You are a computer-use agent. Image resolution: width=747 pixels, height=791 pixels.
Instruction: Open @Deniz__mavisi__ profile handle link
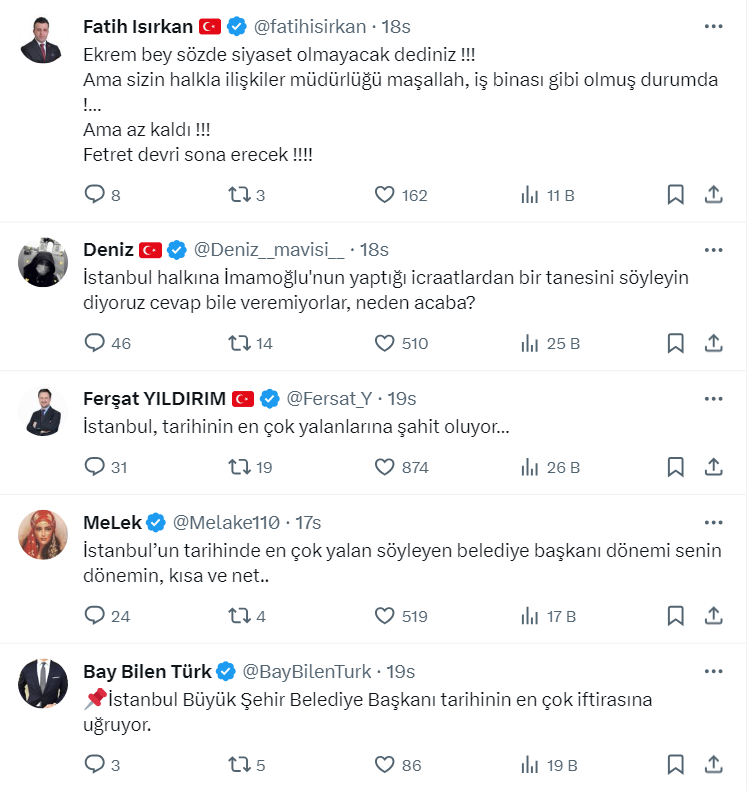[x=269, y=249]
